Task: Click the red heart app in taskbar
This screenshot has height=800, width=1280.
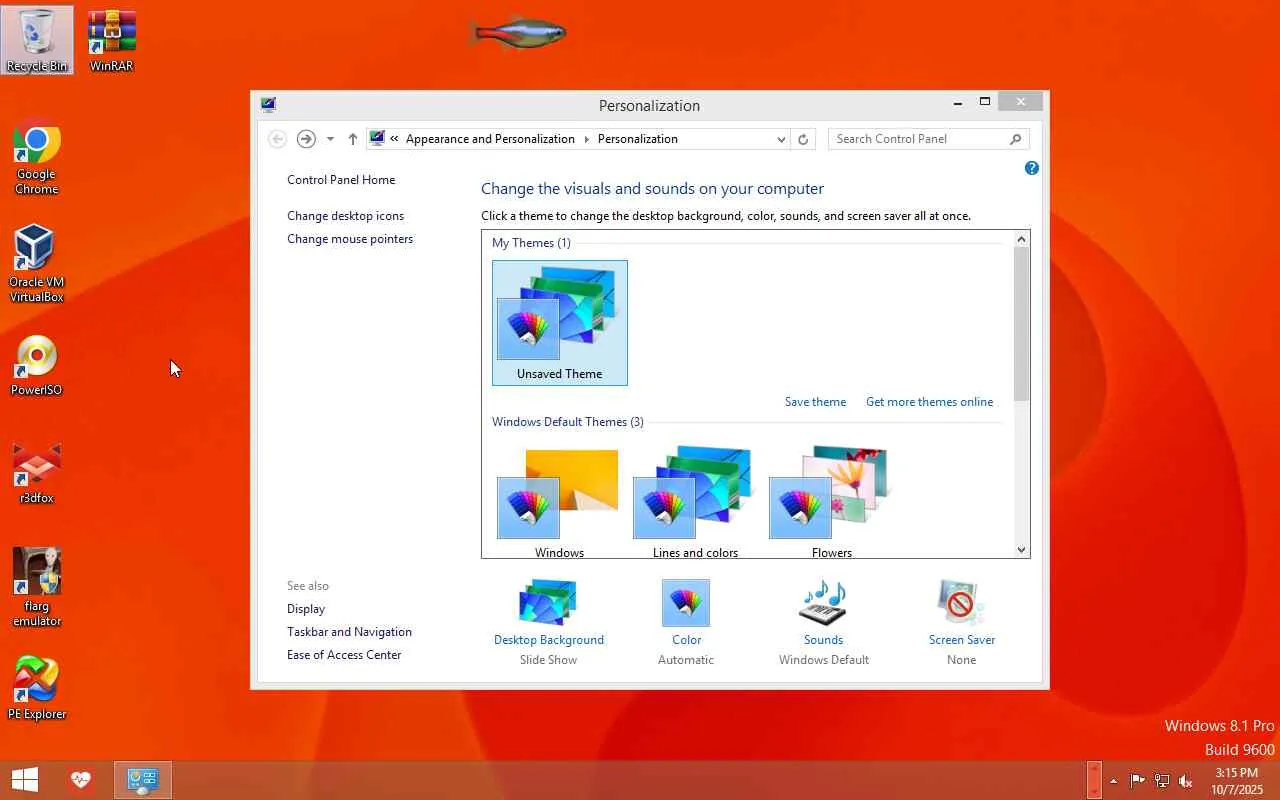Action: pos(81,780)
